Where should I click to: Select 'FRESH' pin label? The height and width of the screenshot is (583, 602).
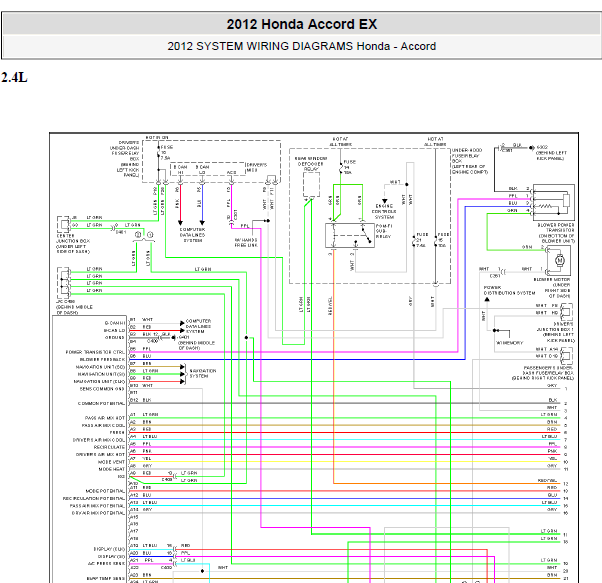(x=117, y=433)
